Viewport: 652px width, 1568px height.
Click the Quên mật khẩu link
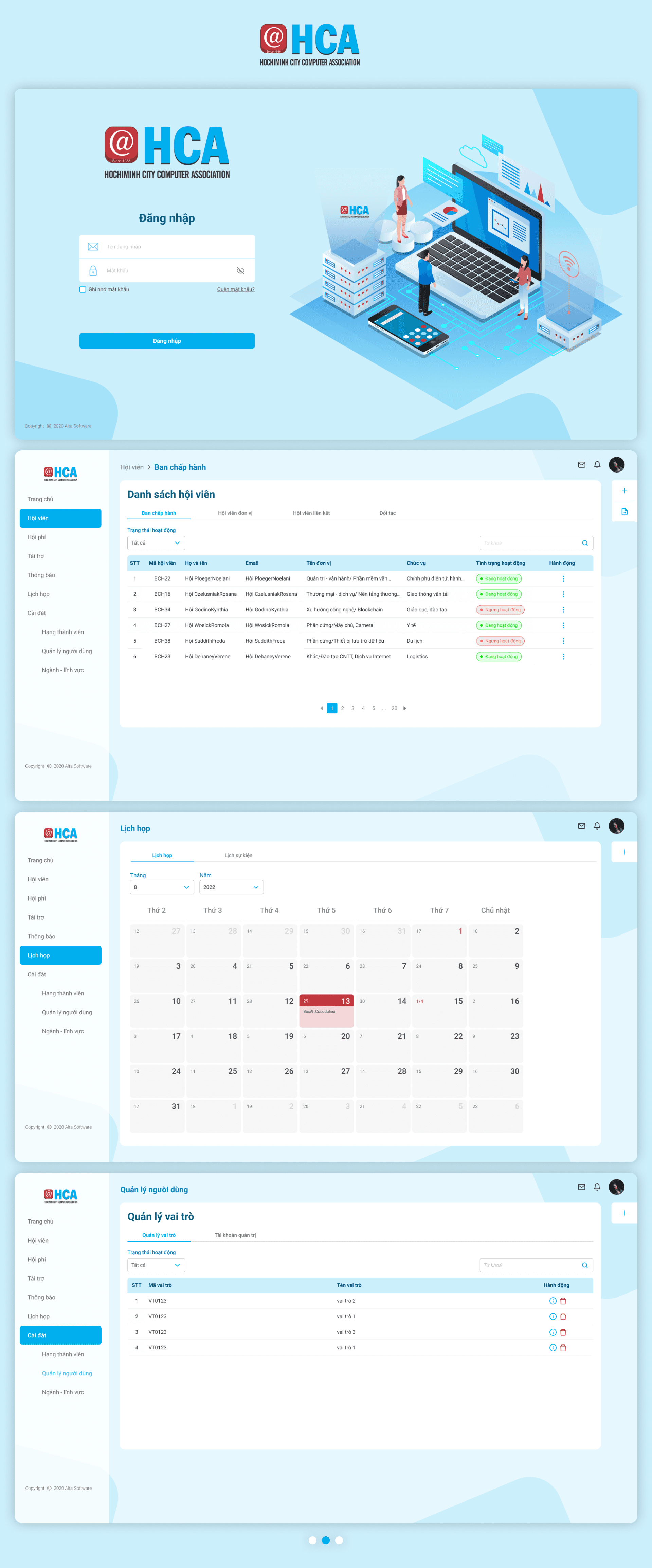click(236, 290)
